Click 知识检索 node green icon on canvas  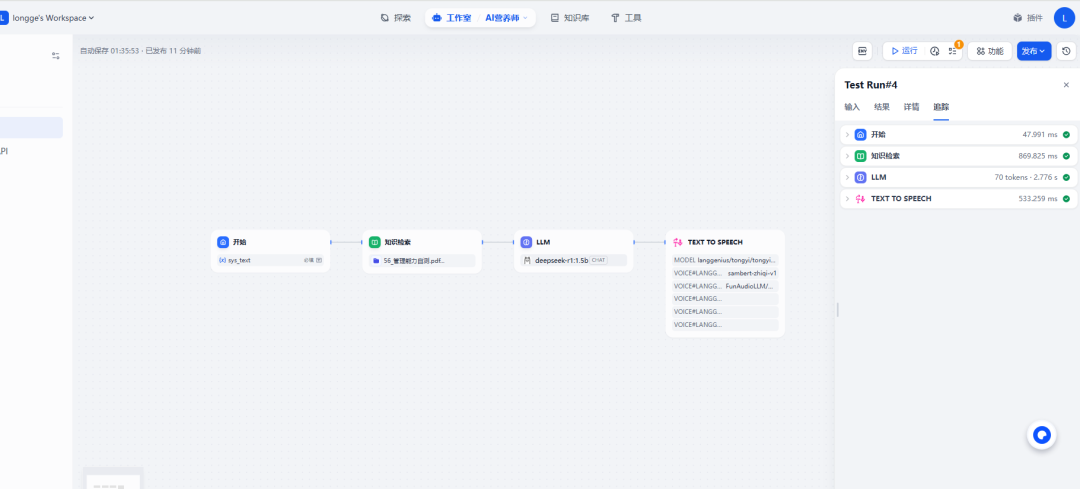point(374,242)
